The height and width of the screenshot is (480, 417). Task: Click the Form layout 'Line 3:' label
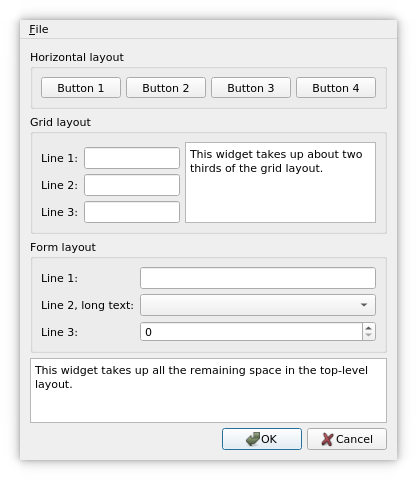(x=59, y=332)
